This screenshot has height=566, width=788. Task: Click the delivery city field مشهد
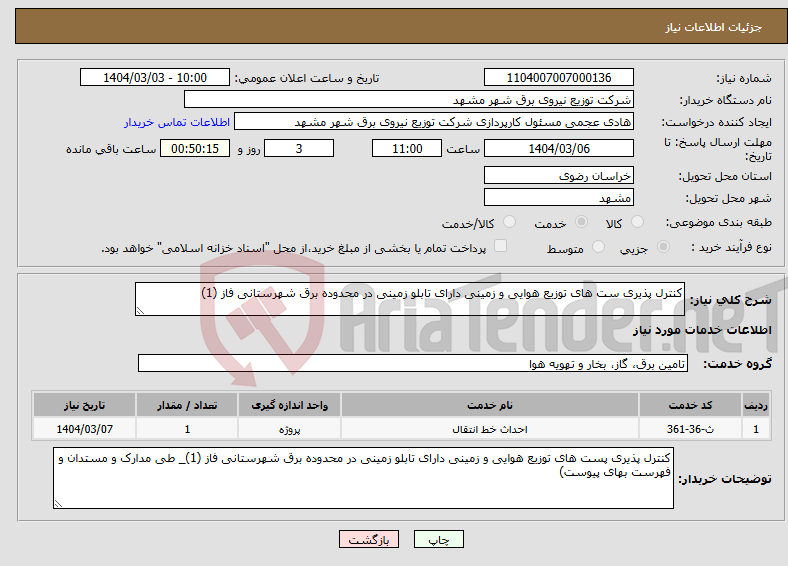[558, 198]
